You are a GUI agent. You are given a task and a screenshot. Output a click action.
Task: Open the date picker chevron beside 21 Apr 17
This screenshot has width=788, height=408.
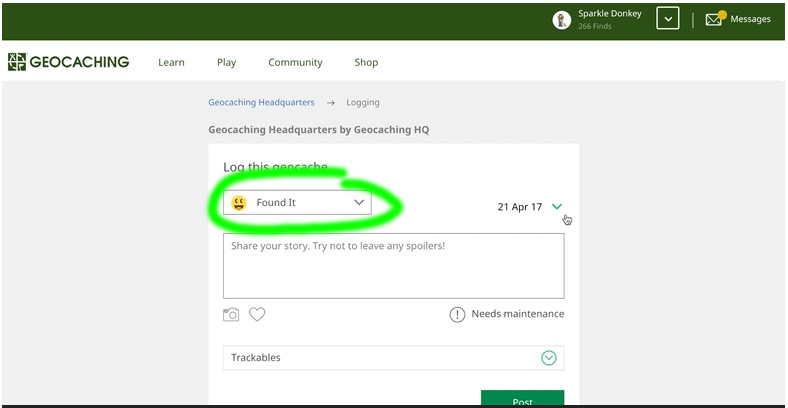[557, 207]
